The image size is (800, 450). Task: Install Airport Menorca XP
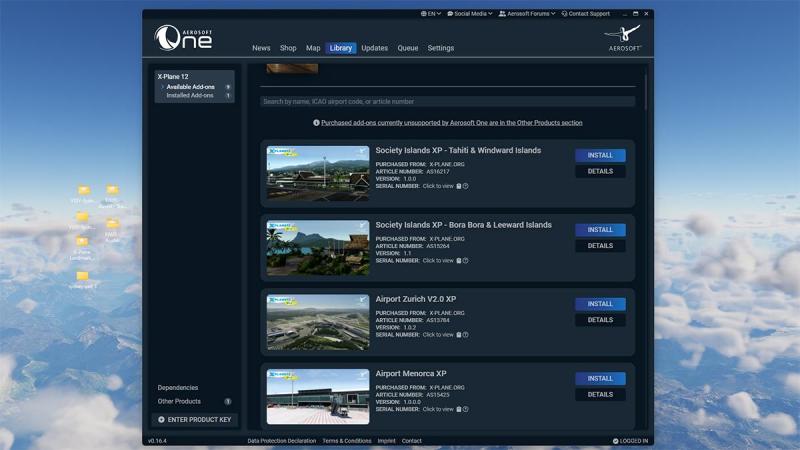[600, 379]
